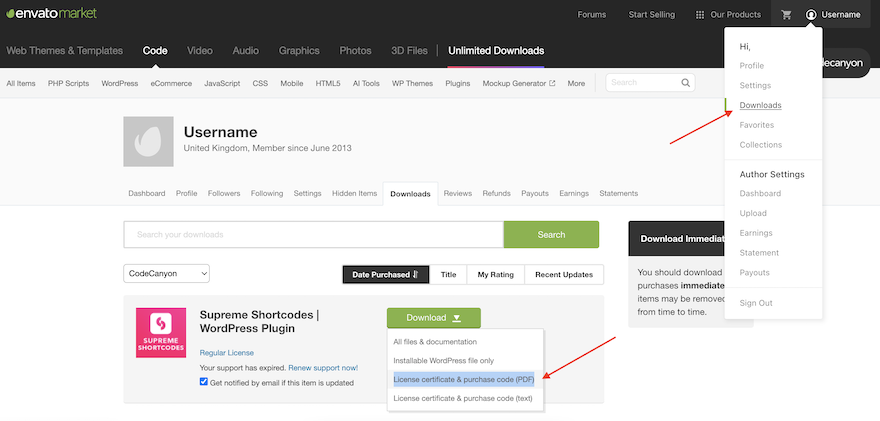Screen dimensions: 880x421
Task: Open the Code marketplace section
Action: coord(155,51)
